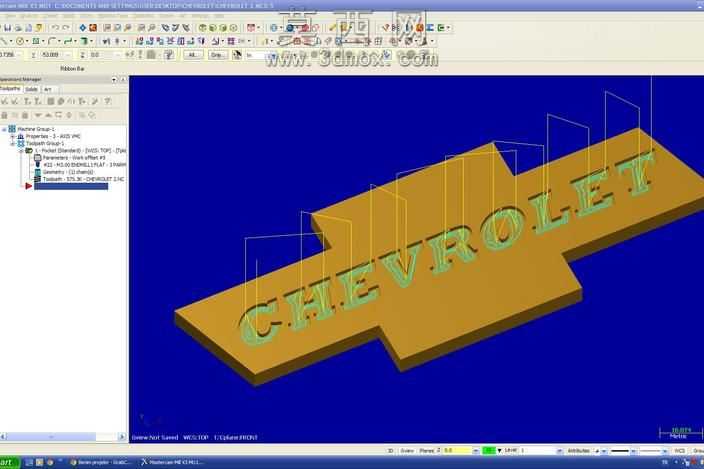The image size is (704, 469).
Task: Click the endmill tool icon in tree
Action: (x=38, y=165)
